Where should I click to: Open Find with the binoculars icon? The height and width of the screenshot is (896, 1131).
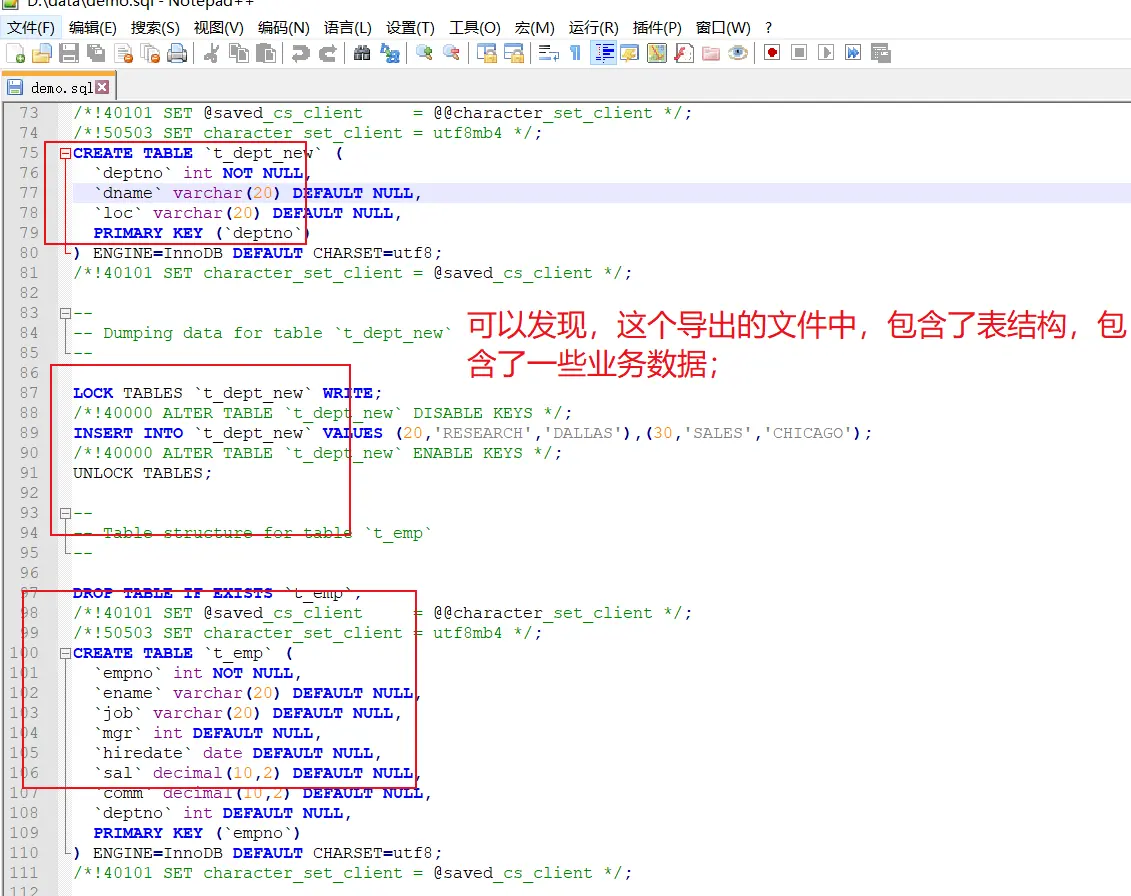[362, 53]
